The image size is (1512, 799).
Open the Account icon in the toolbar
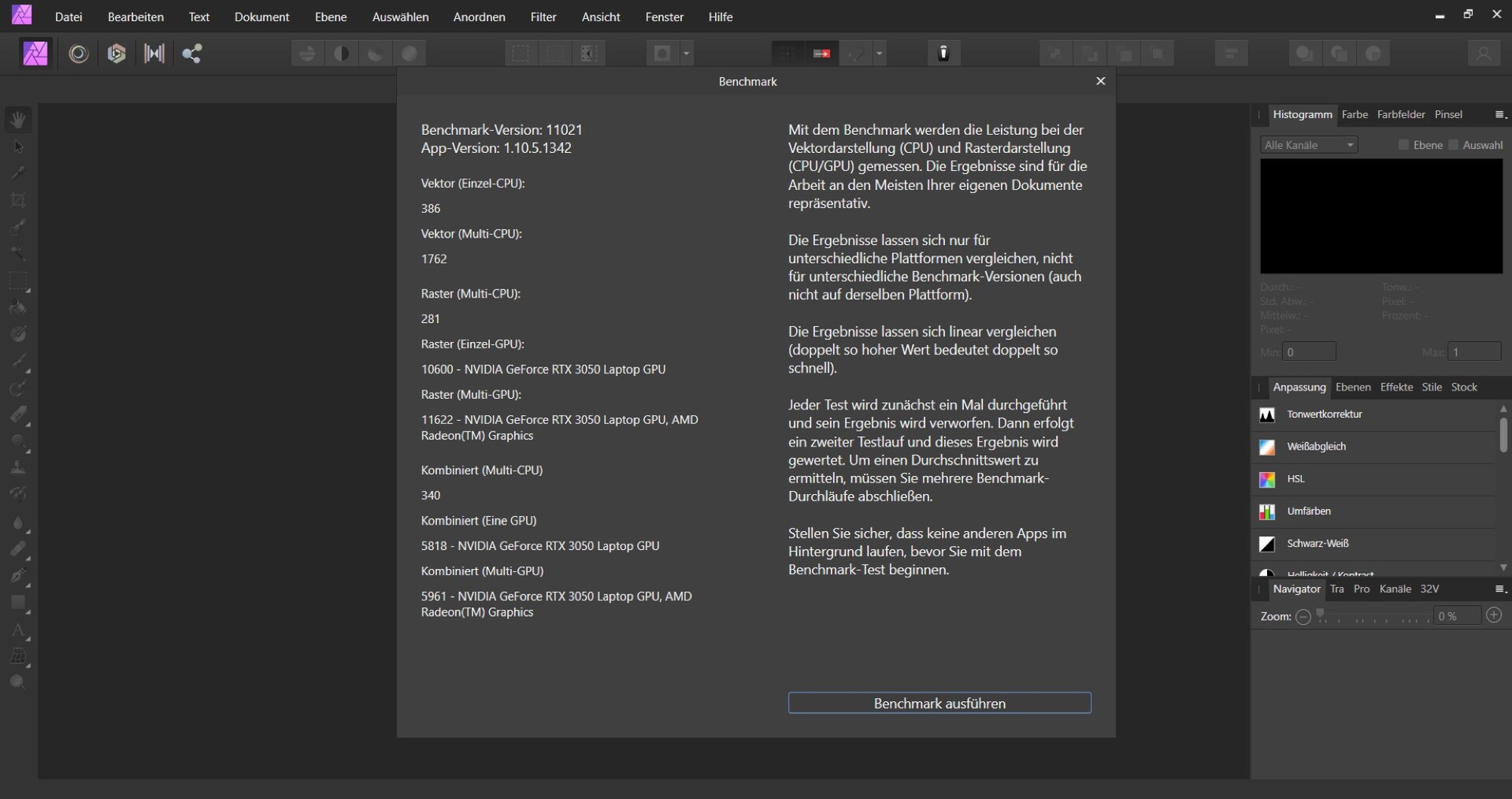pyautogui.click(x=1484, y=54)
